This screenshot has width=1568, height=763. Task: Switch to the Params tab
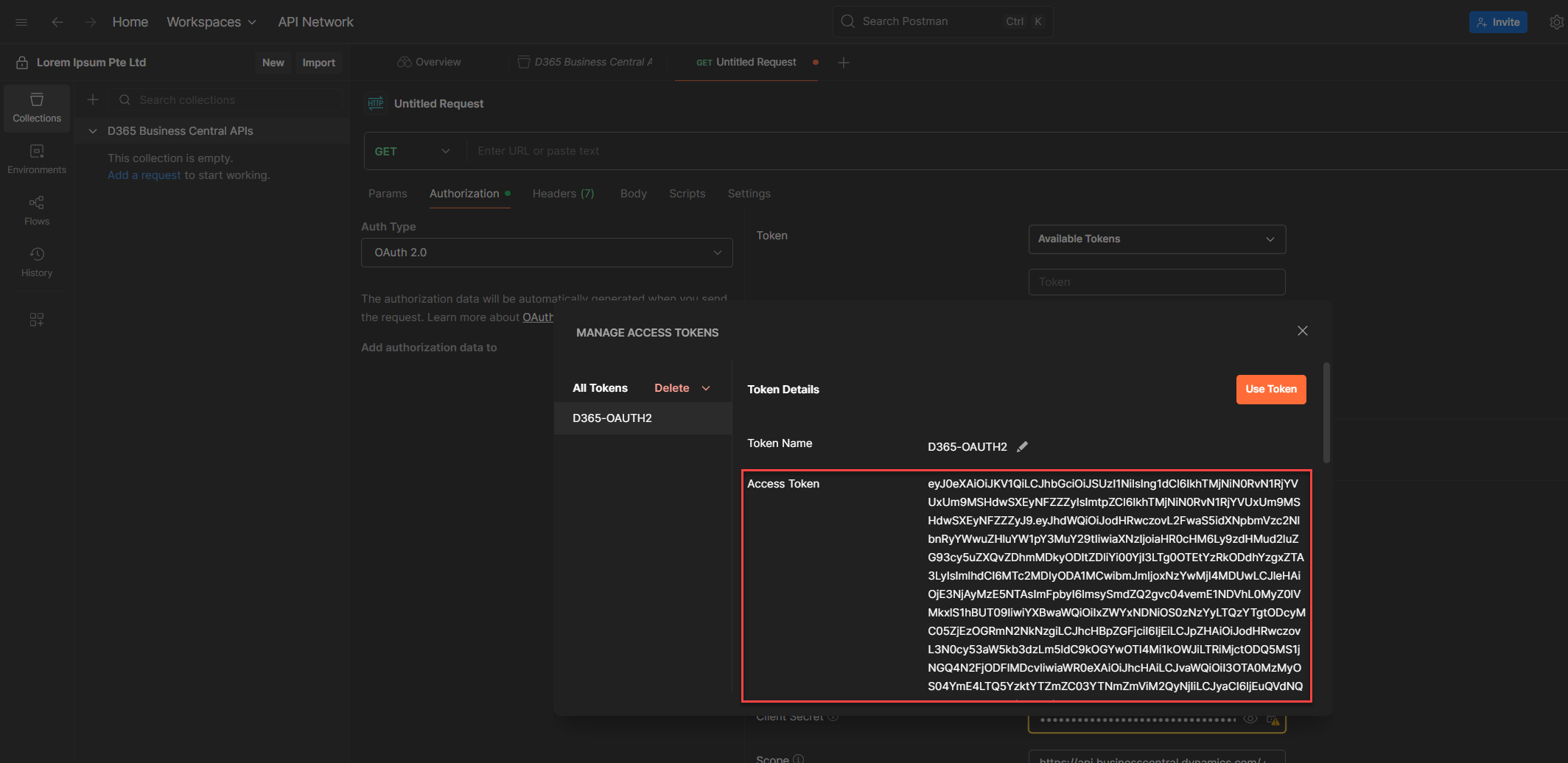point(388,194)
